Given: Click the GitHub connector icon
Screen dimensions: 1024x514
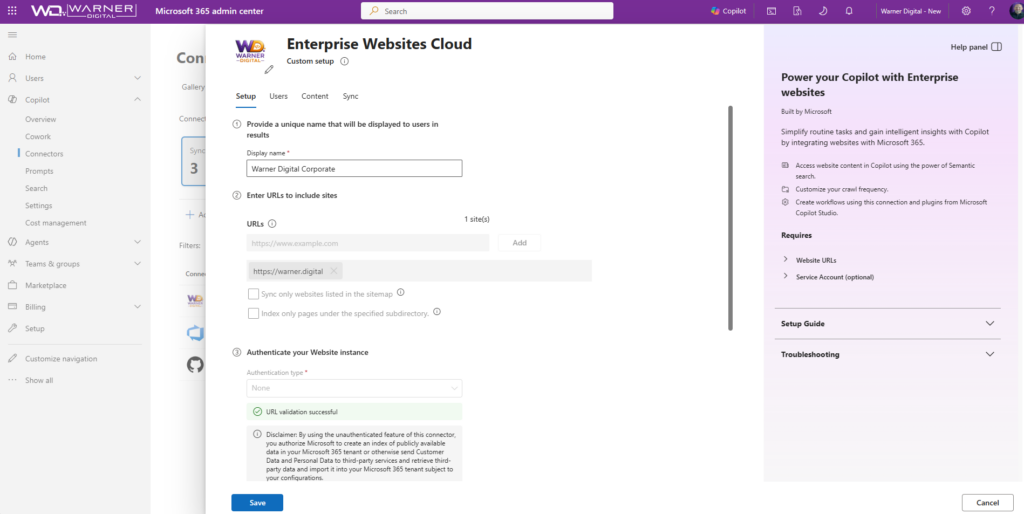Looking at the screenshot, I should coord(195,364).
